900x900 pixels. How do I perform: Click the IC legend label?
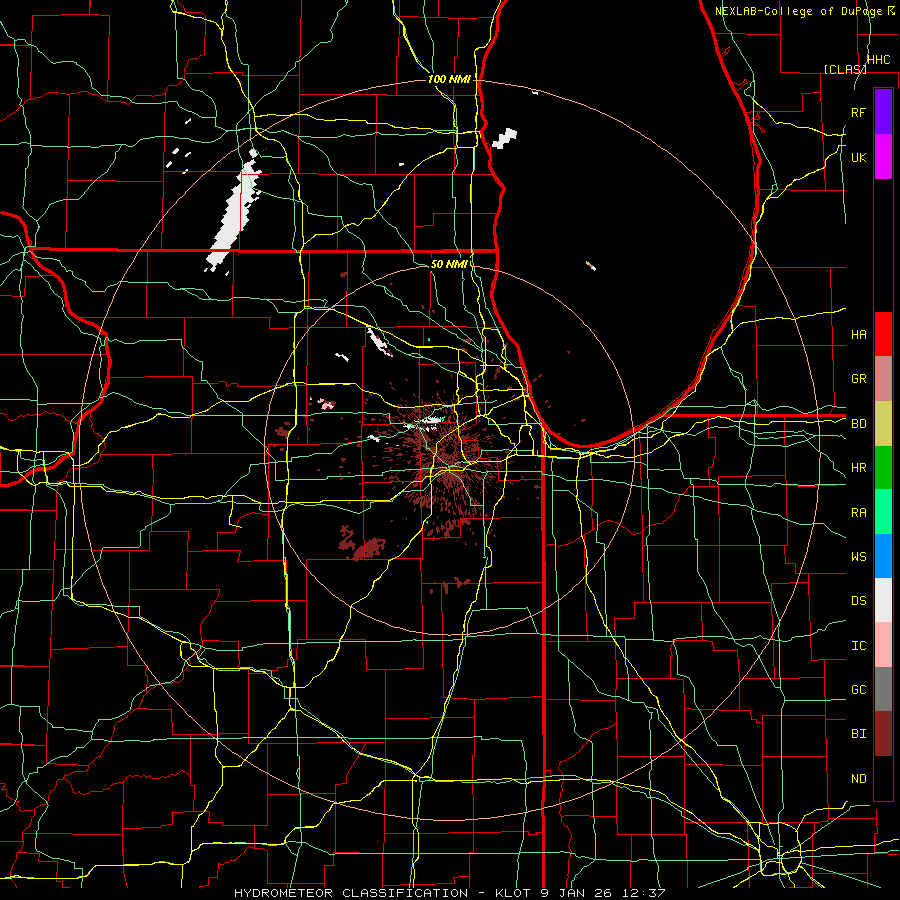tap(858, 646)
